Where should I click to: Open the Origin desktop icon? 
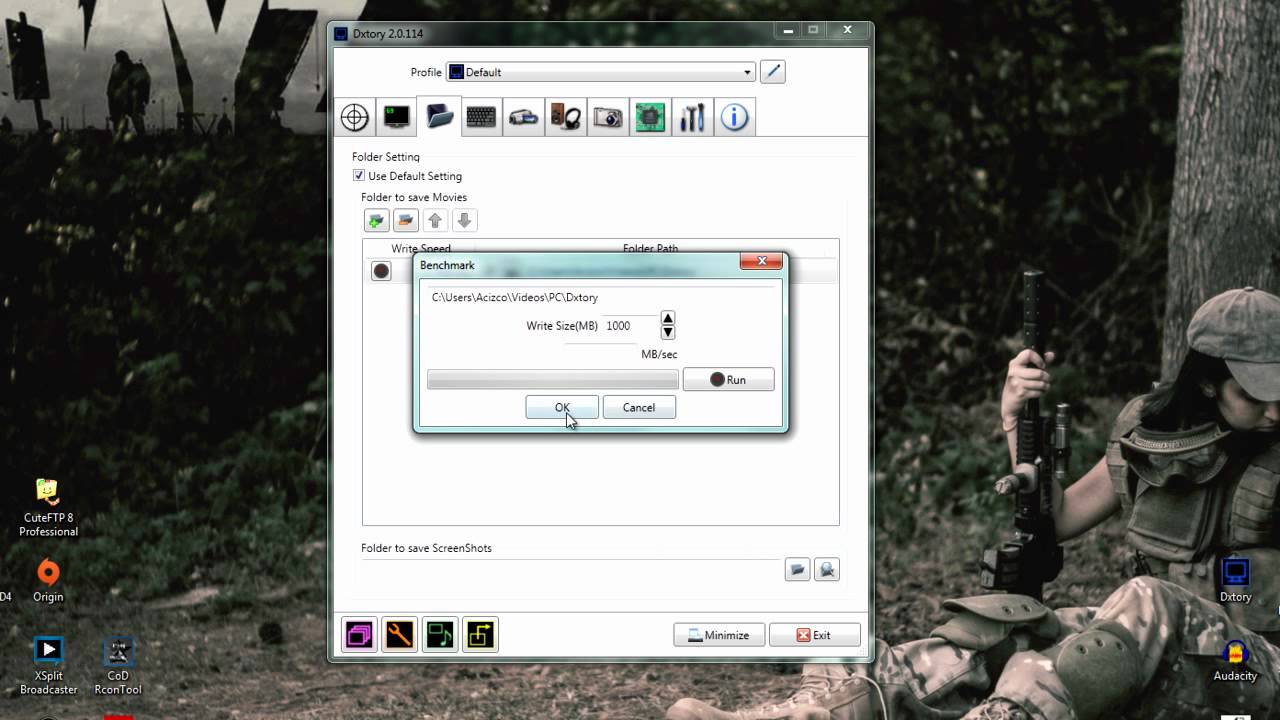point(48,581)
